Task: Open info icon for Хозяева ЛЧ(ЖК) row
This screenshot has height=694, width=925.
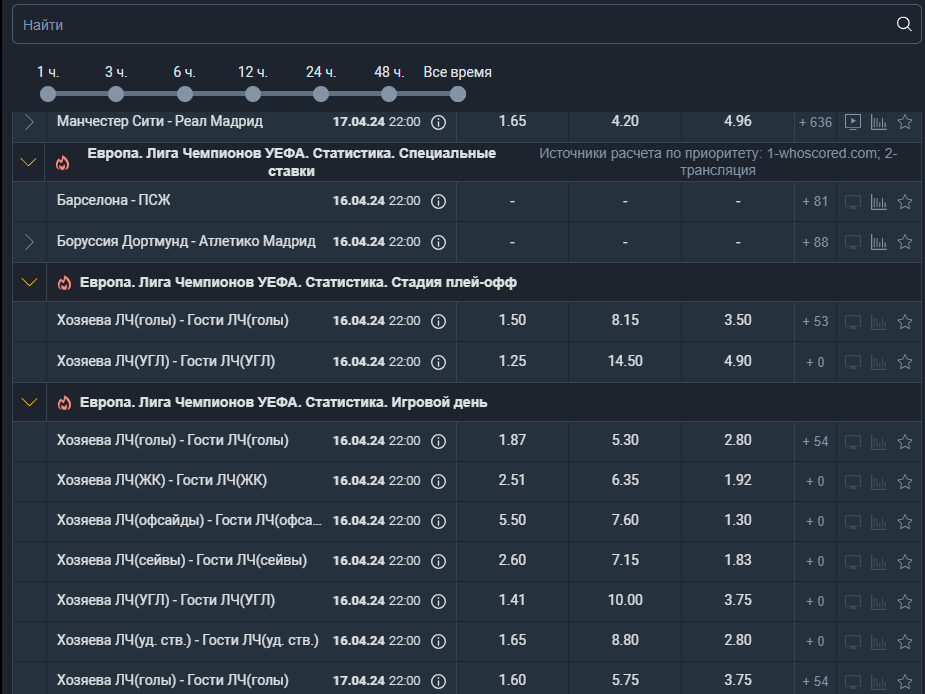Action: [x=438, y=481]
